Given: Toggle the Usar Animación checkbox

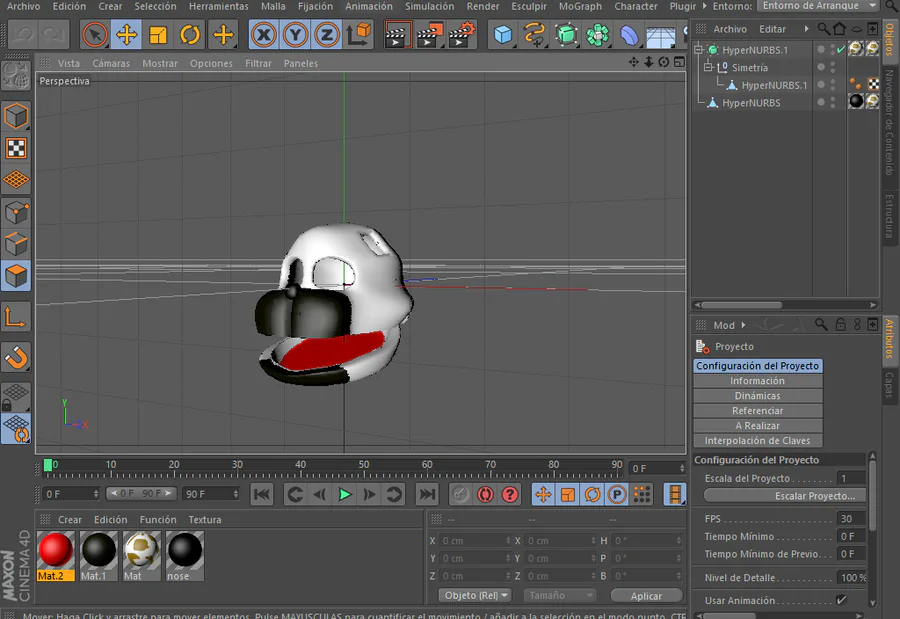Looking at the screenshot, I should click(841, 600).
